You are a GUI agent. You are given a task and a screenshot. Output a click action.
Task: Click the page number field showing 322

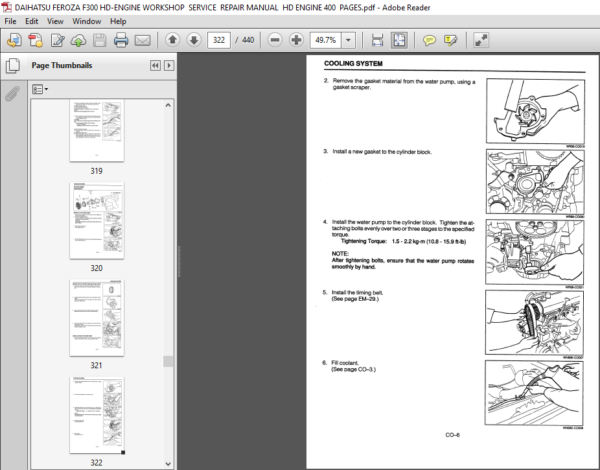(x=219, y=40)
